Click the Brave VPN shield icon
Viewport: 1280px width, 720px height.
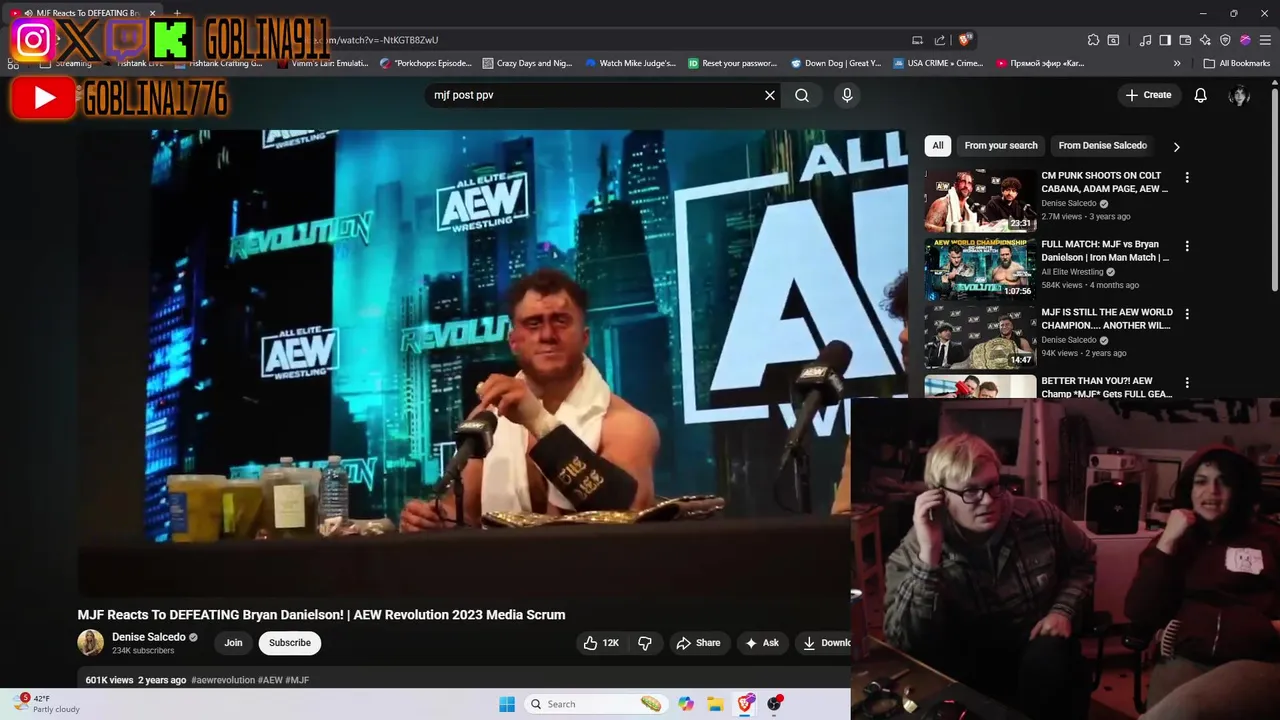point(1225,40)
